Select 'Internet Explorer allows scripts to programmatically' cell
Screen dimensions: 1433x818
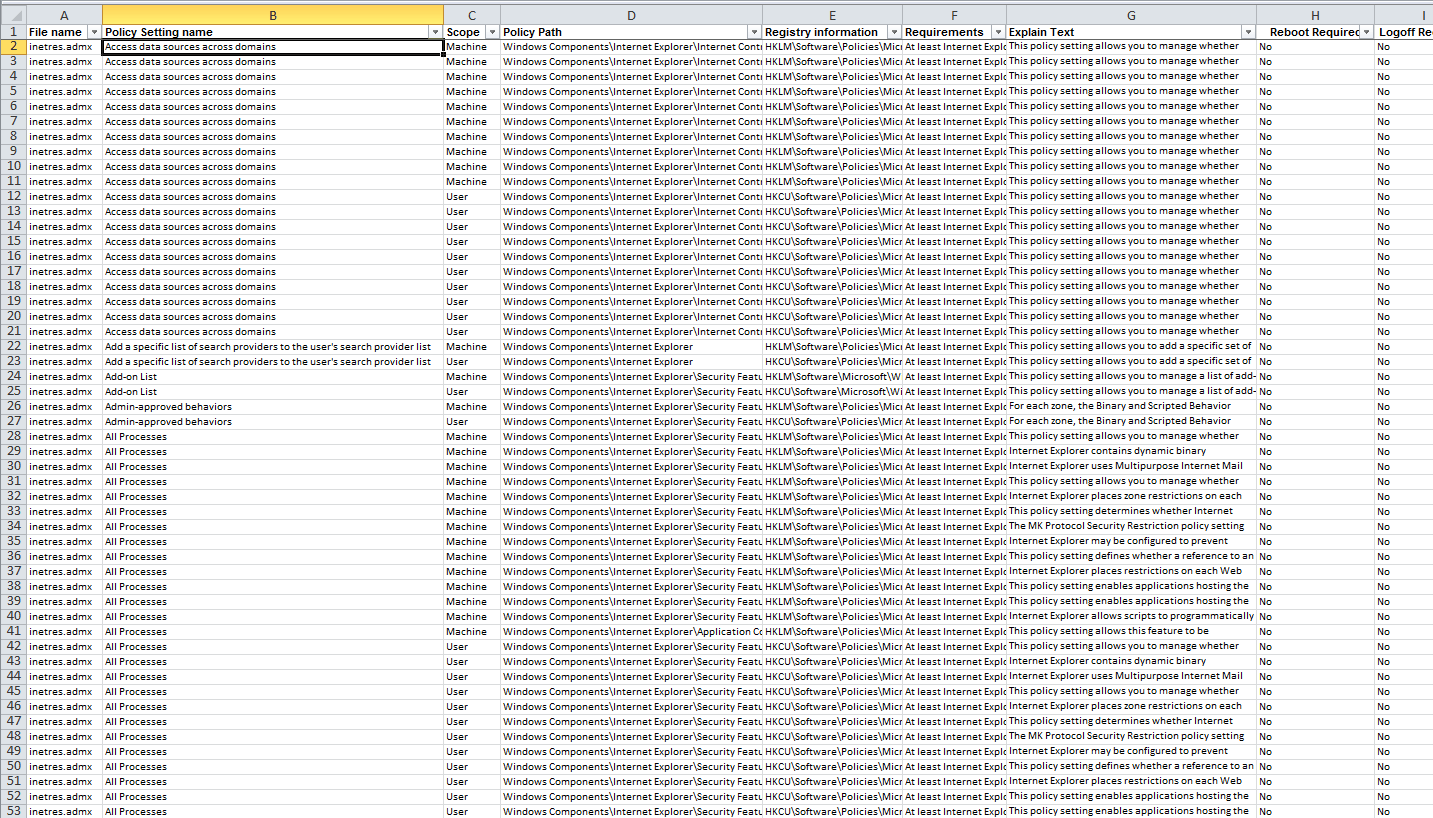click(x=1131, y=617)
